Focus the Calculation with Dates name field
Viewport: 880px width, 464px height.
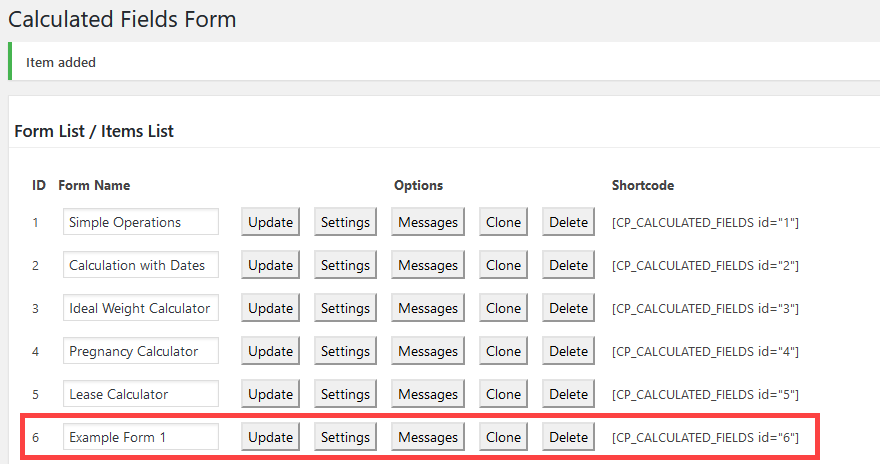pos(140,265)
